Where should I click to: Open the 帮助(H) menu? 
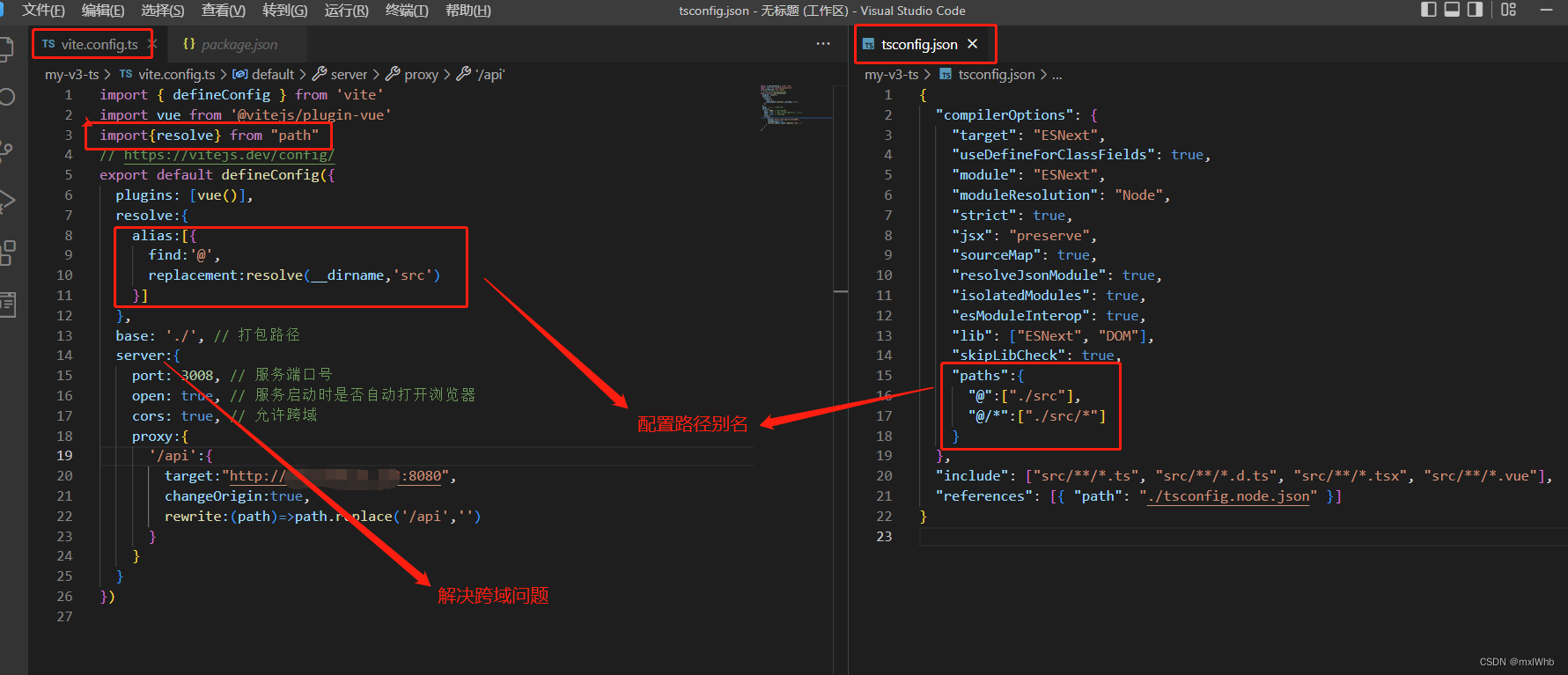tap(468, 11)
